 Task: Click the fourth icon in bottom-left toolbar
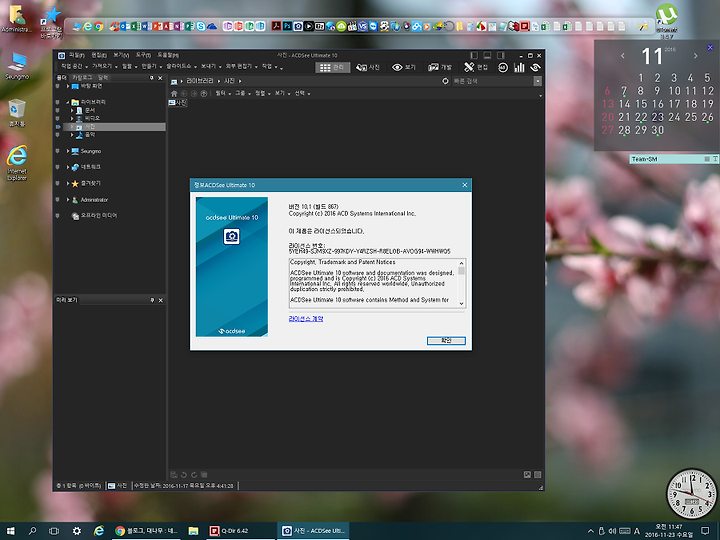point(204,475)
